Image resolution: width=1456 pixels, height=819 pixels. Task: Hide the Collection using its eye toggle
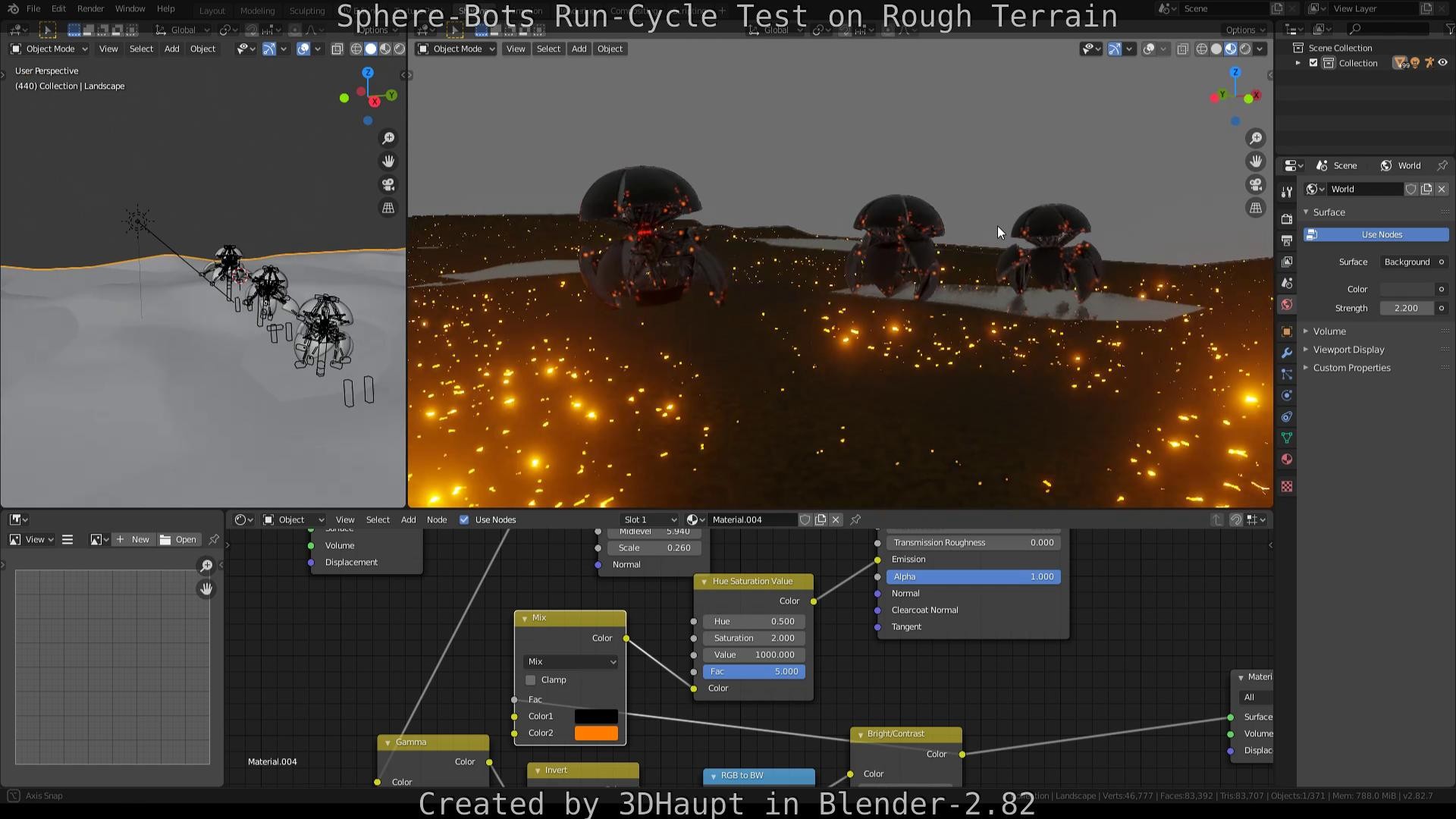coord(1442,63)
